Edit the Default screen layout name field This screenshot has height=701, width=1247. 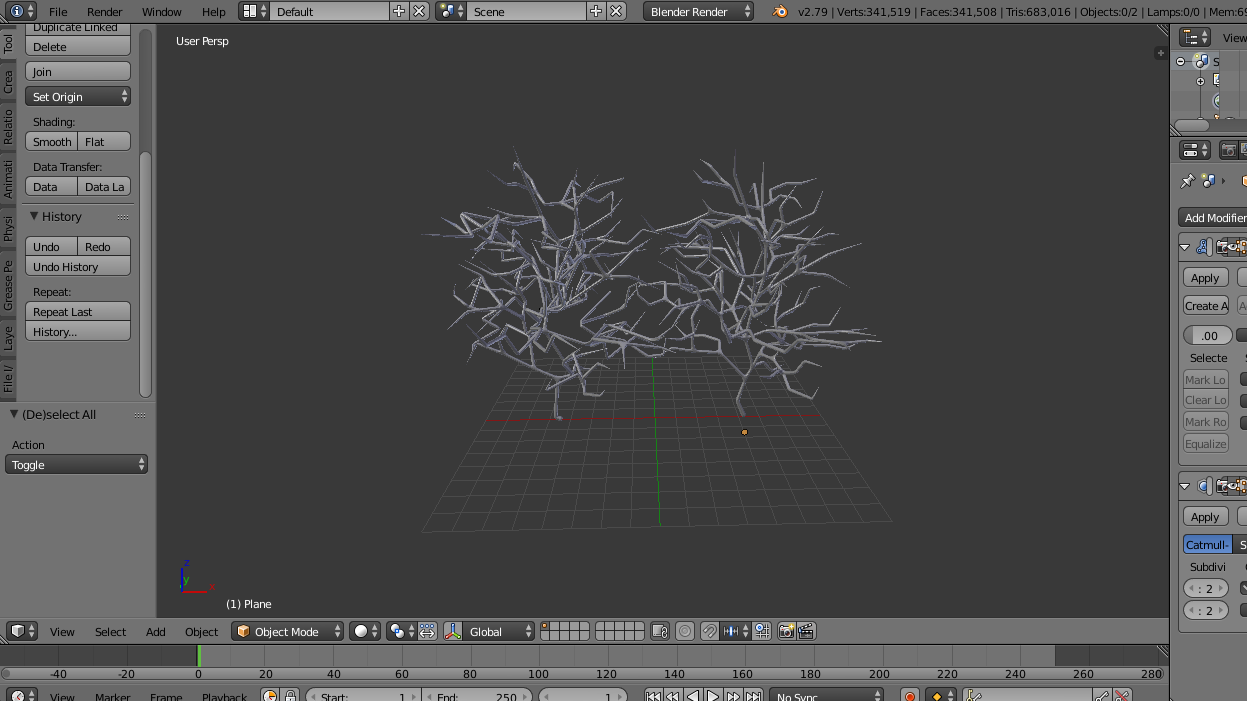pyautogui.click(x=329, y=11)
